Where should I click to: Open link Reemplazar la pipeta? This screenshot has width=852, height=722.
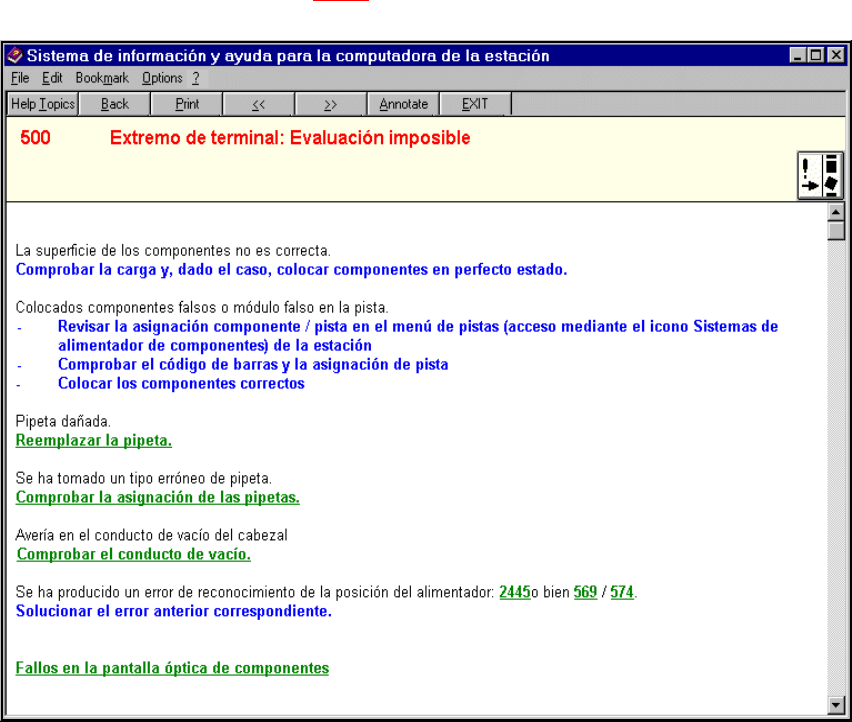pos(93,441)
